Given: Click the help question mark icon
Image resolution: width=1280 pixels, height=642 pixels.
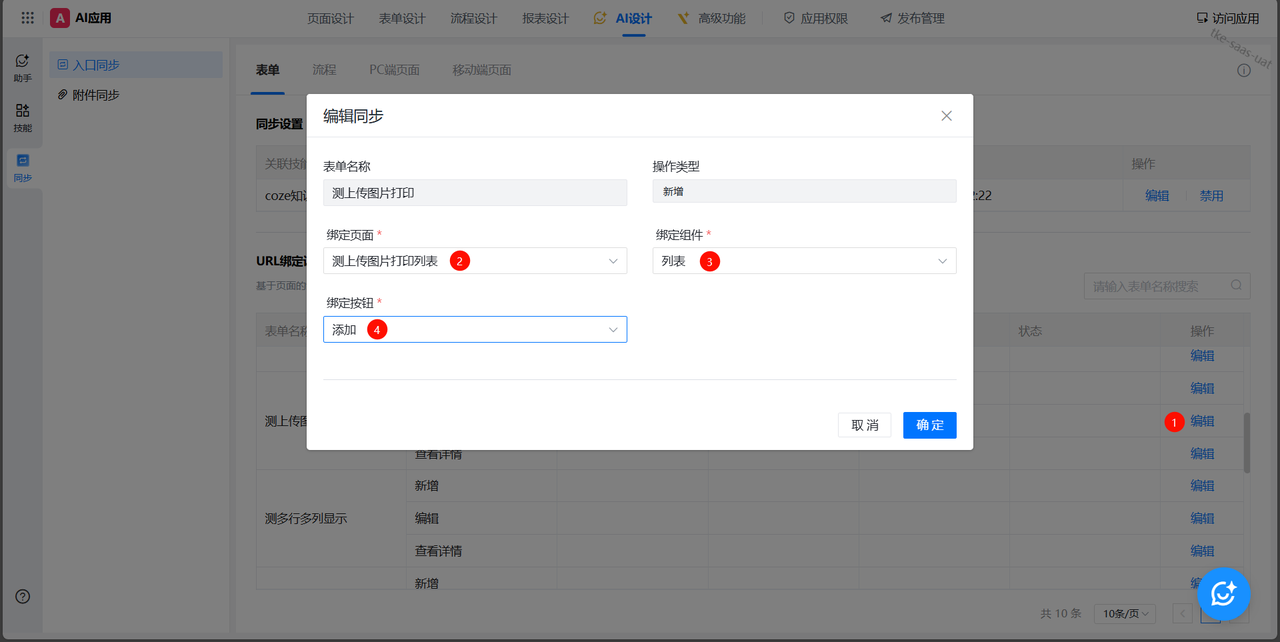Looking at the screenshot, I should pyautogui.click(x=22, y=596).
